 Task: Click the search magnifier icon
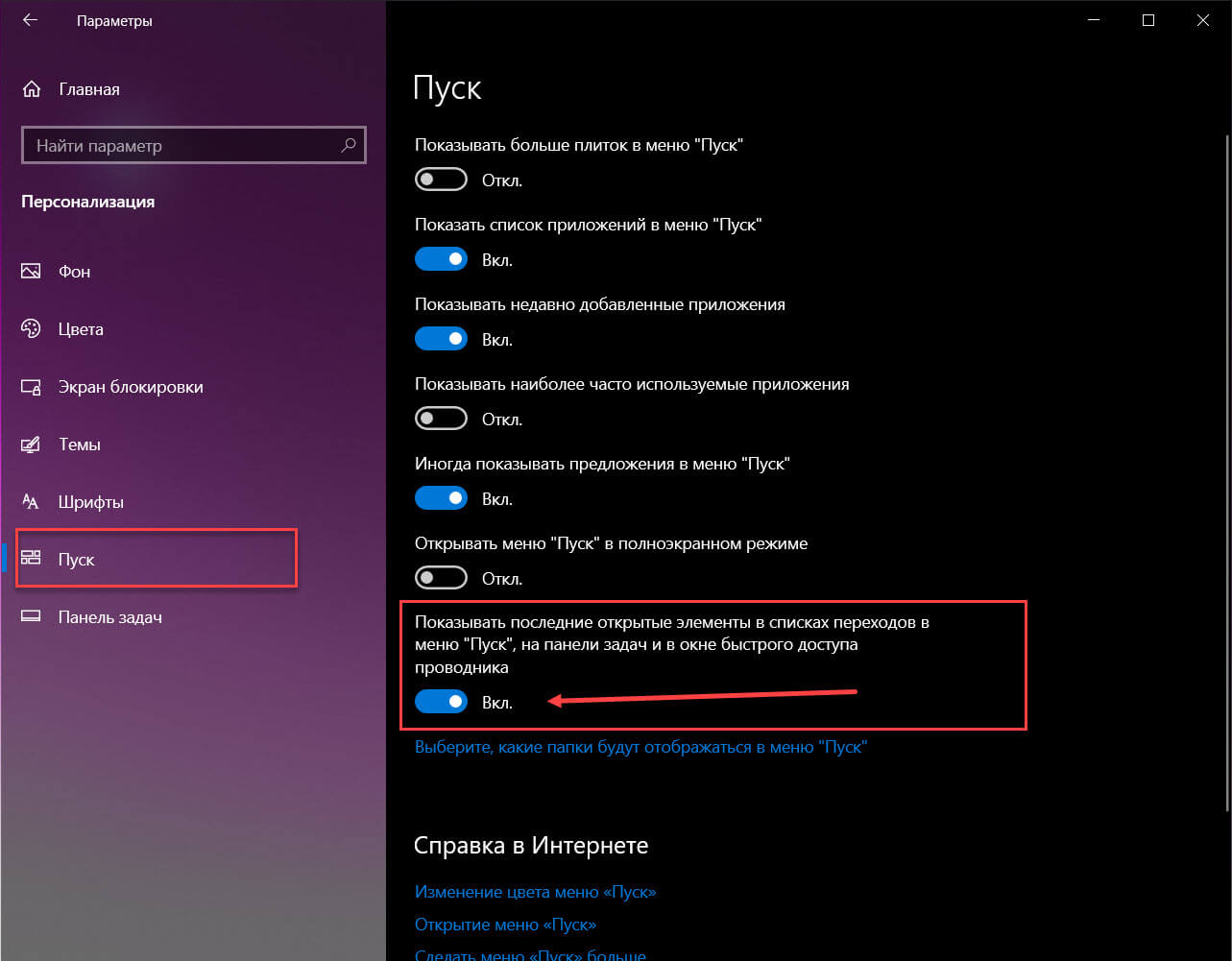[348, 146]
